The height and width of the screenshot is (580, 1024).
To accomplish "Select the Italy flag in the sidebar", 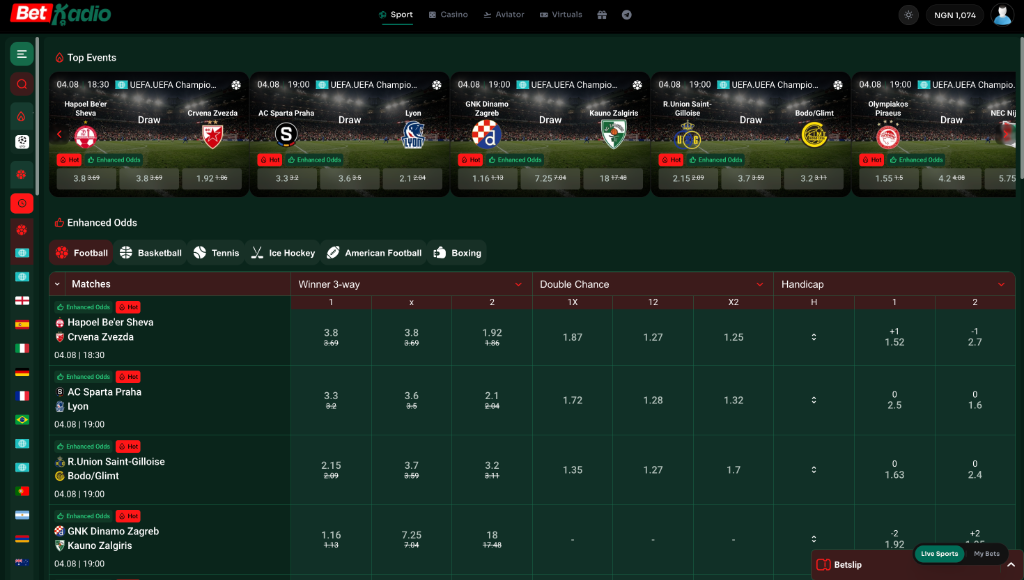I will coord(22,348).
